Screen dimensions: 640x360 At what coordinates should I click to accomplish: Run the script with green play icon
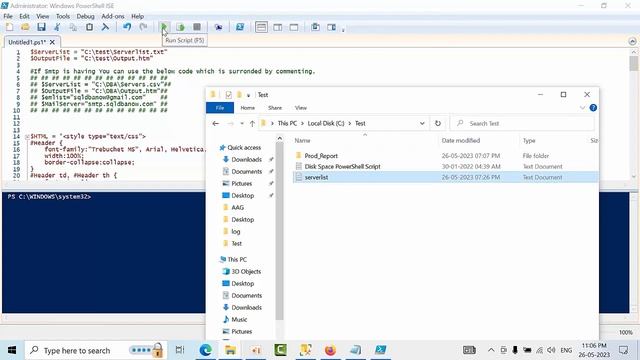pos(164,27)
